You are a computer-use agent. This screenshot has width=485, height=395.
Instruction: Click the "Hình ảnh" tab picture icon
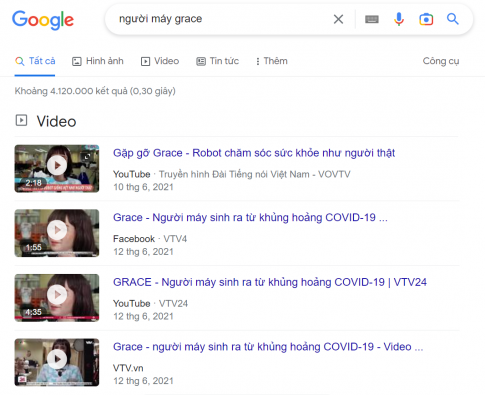tap(77, 61)
